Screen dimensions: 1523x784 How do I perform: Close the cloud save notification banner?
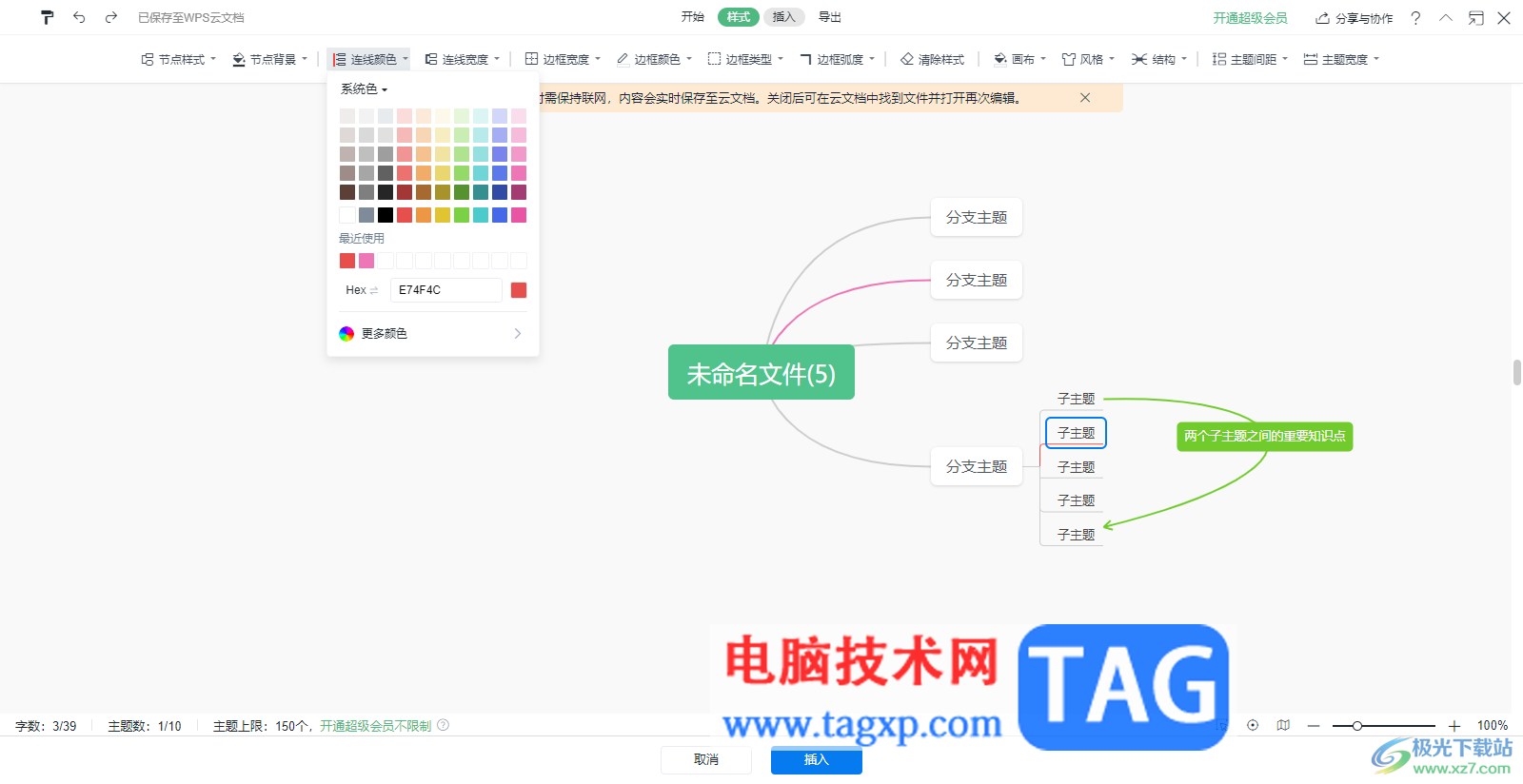pos(1085,98)
